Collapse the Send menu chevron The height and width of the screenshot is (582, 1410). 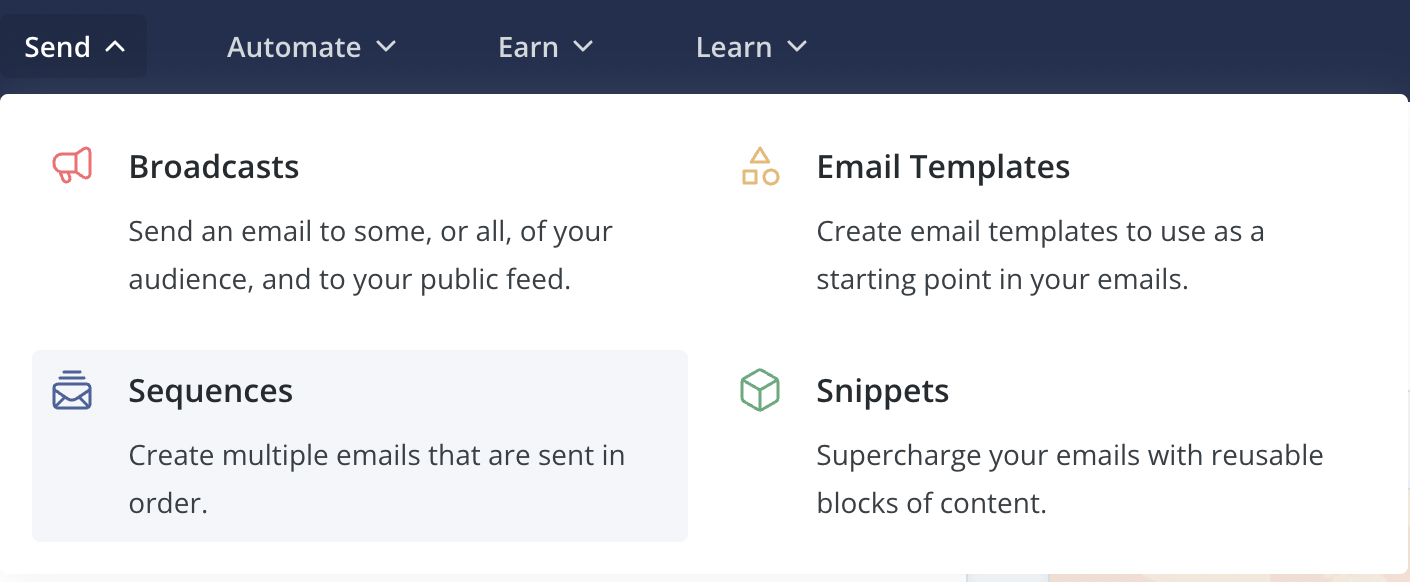click(x=116, y=46)
